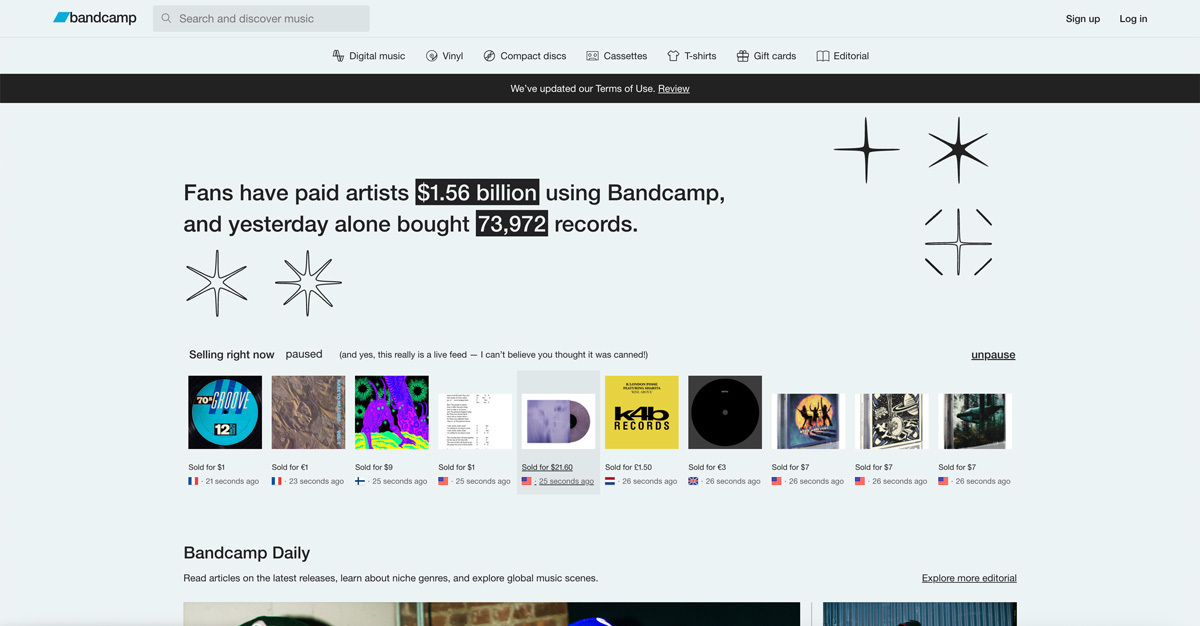Unpause the live sales feed
Screen dimensions: 1200x626
pyautogui.click(x=992, y=355)
